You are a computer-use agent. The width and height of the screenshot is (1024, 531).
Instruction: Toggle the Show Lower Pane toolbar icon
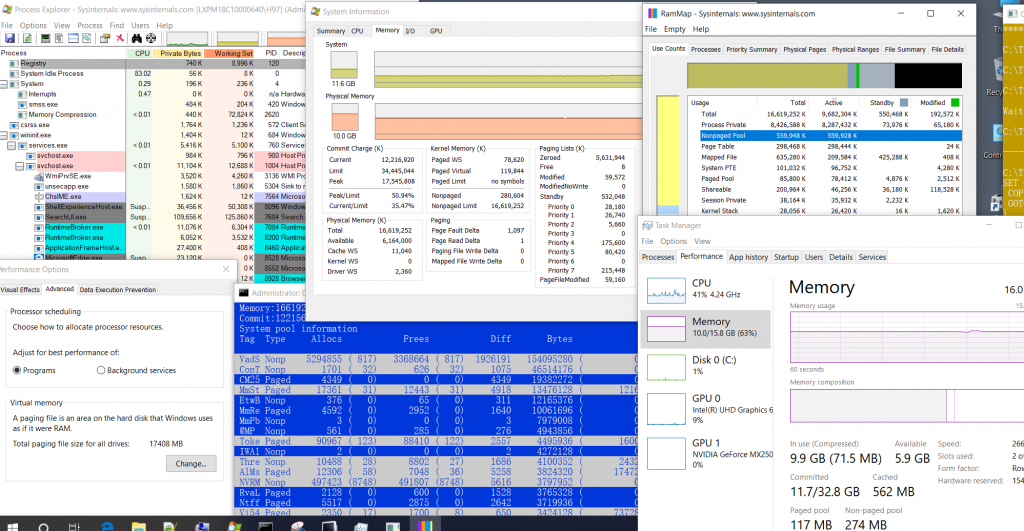(x=73, y=39)
